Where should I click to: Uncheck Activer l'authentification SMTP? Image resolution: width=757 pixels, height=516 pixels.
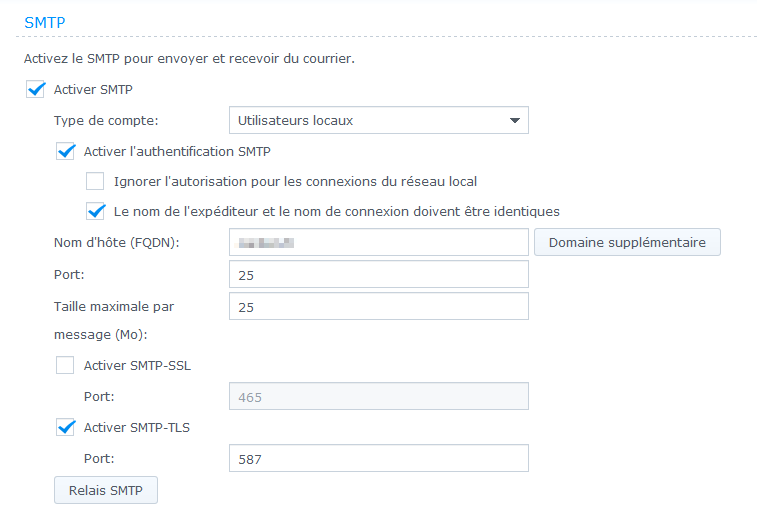(x=66, y=151)
